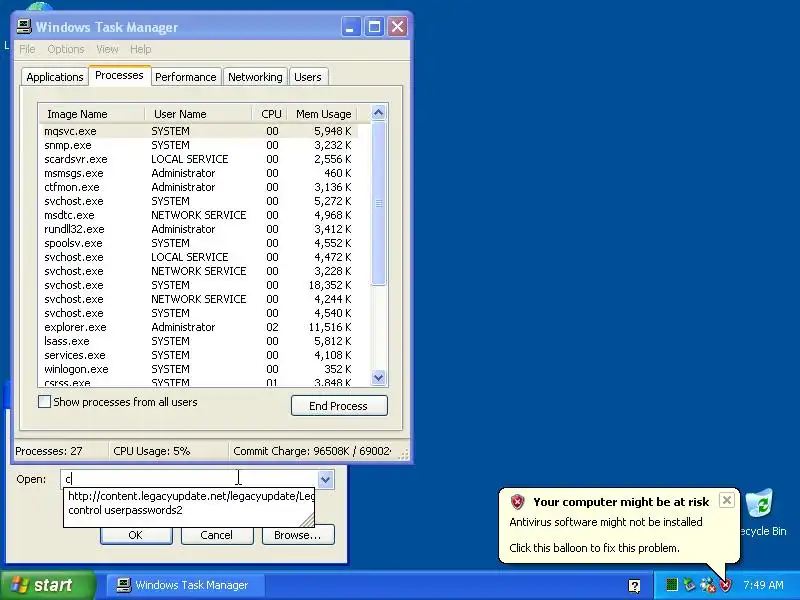Select the spoolsv.exe process row
This screenshot has height=600, width=800.
point(198,243)
